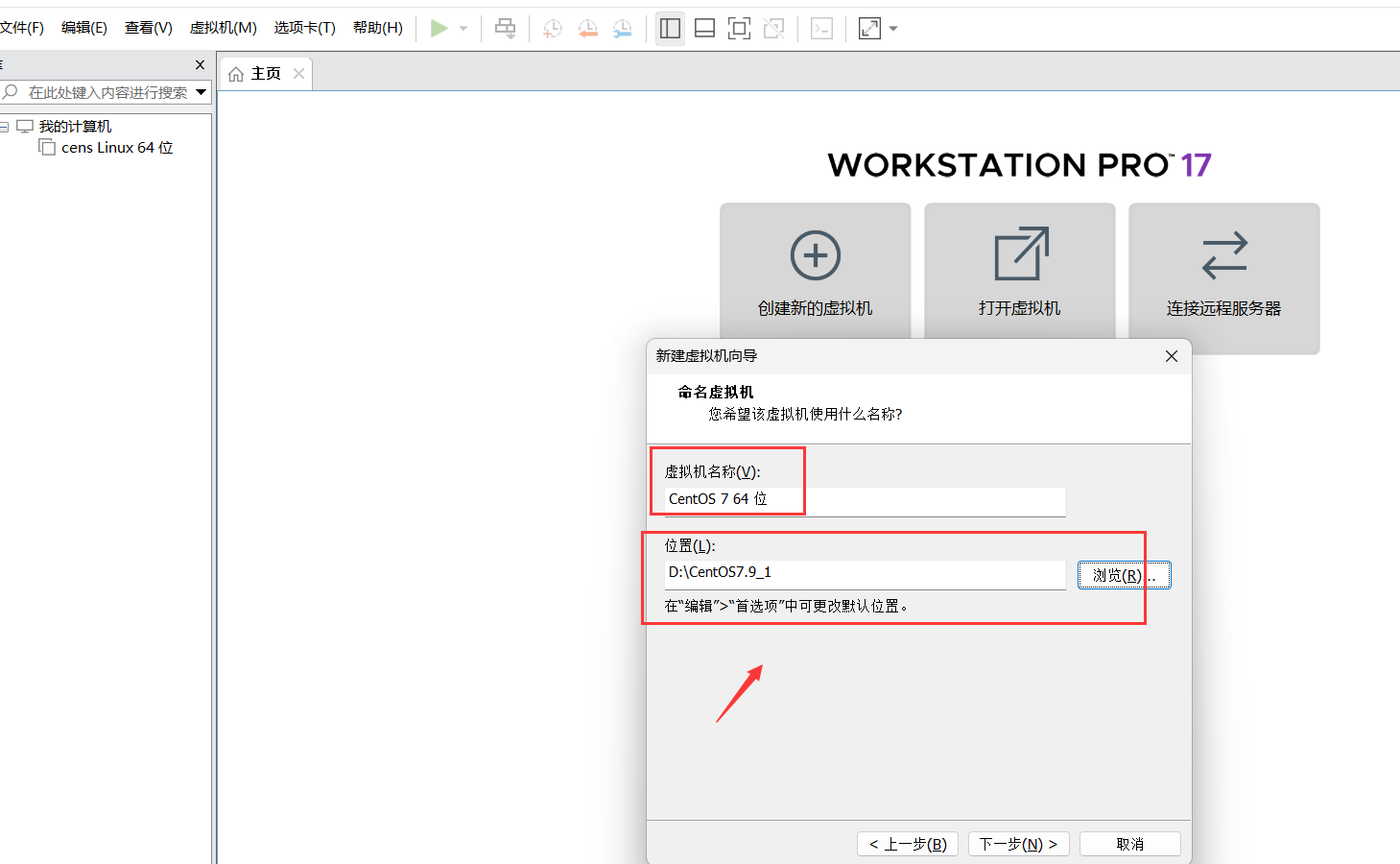The height and width of the screenshot is (864, 1400).
Task: Click the plus circle create VM icon
Action: tap(816, 255)
